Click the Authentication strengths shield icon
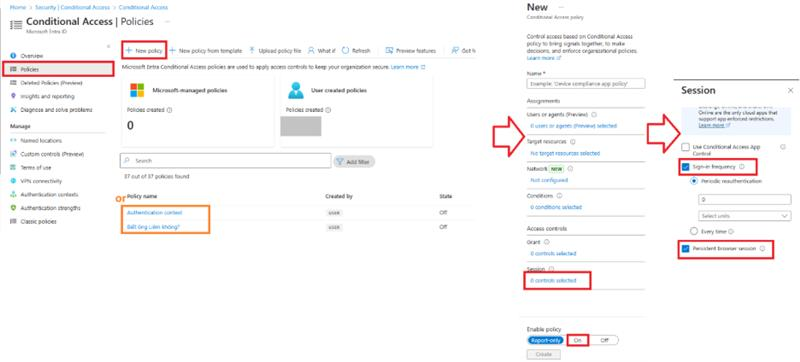800x362 pixels. coord(13,208)
